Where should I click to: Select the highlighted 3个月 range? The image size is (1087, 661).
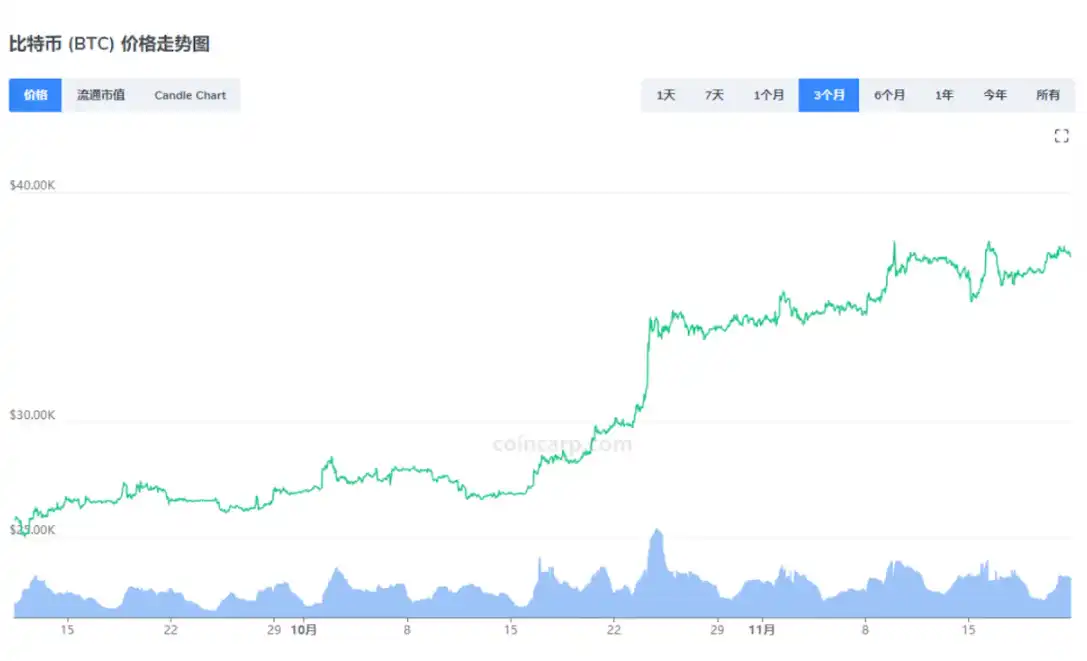pos(829,95)
